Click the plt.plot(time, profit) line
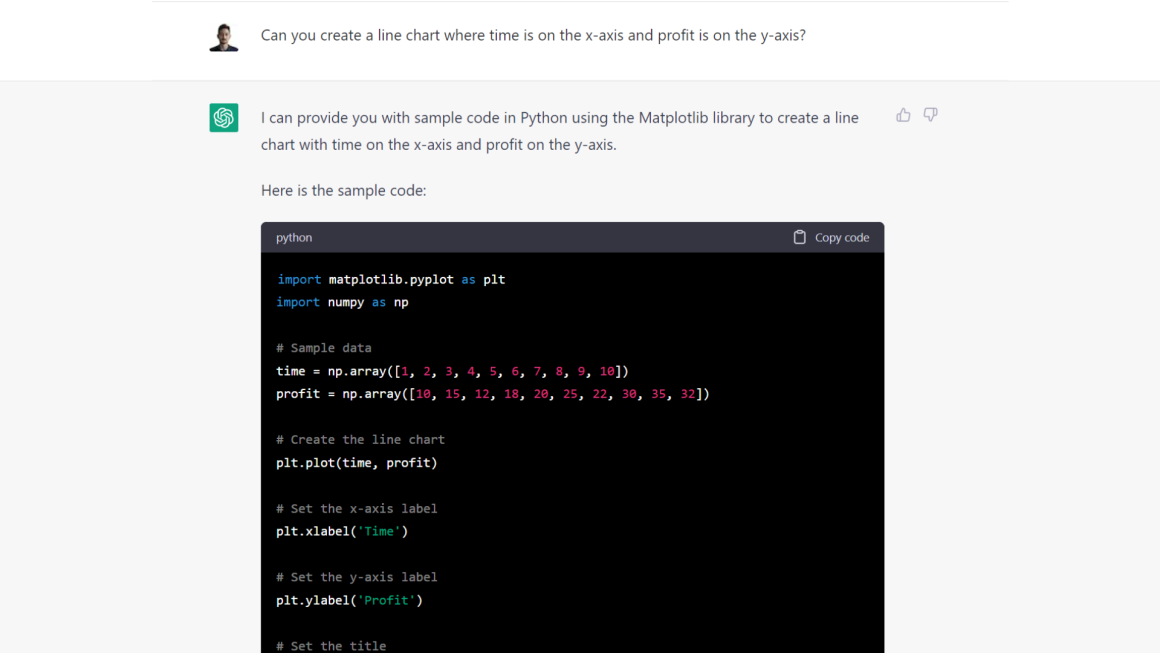 click(356, 463)
